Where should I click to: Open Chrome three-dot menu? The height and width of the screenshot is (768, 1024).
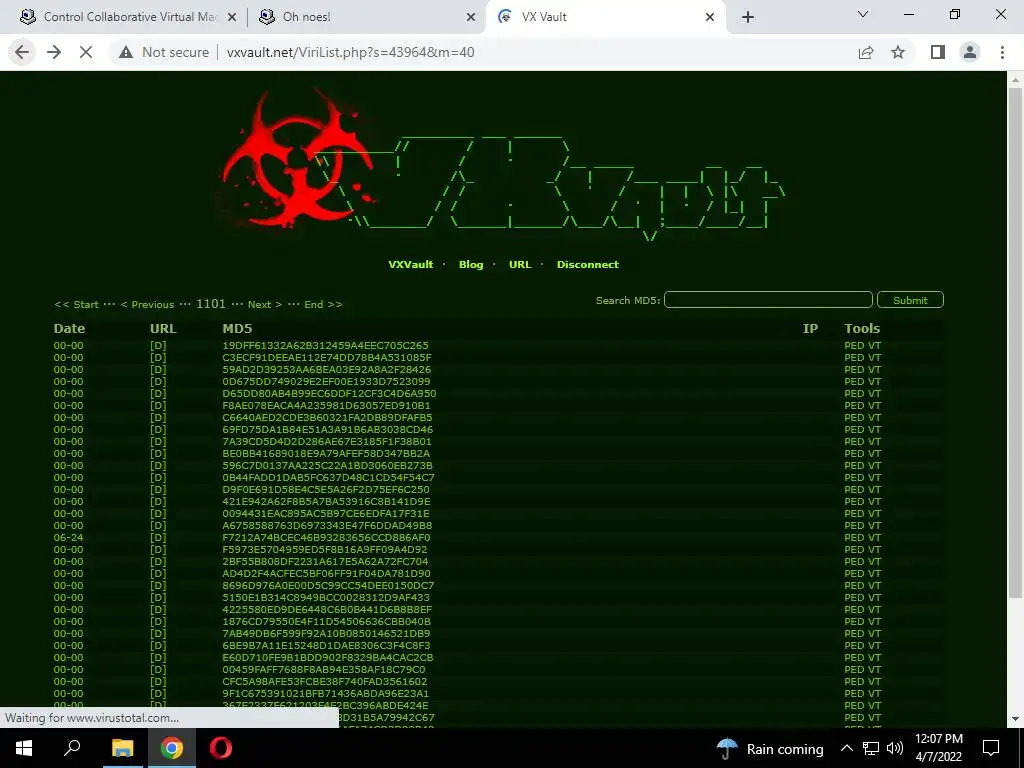(x=1002, y=52)
